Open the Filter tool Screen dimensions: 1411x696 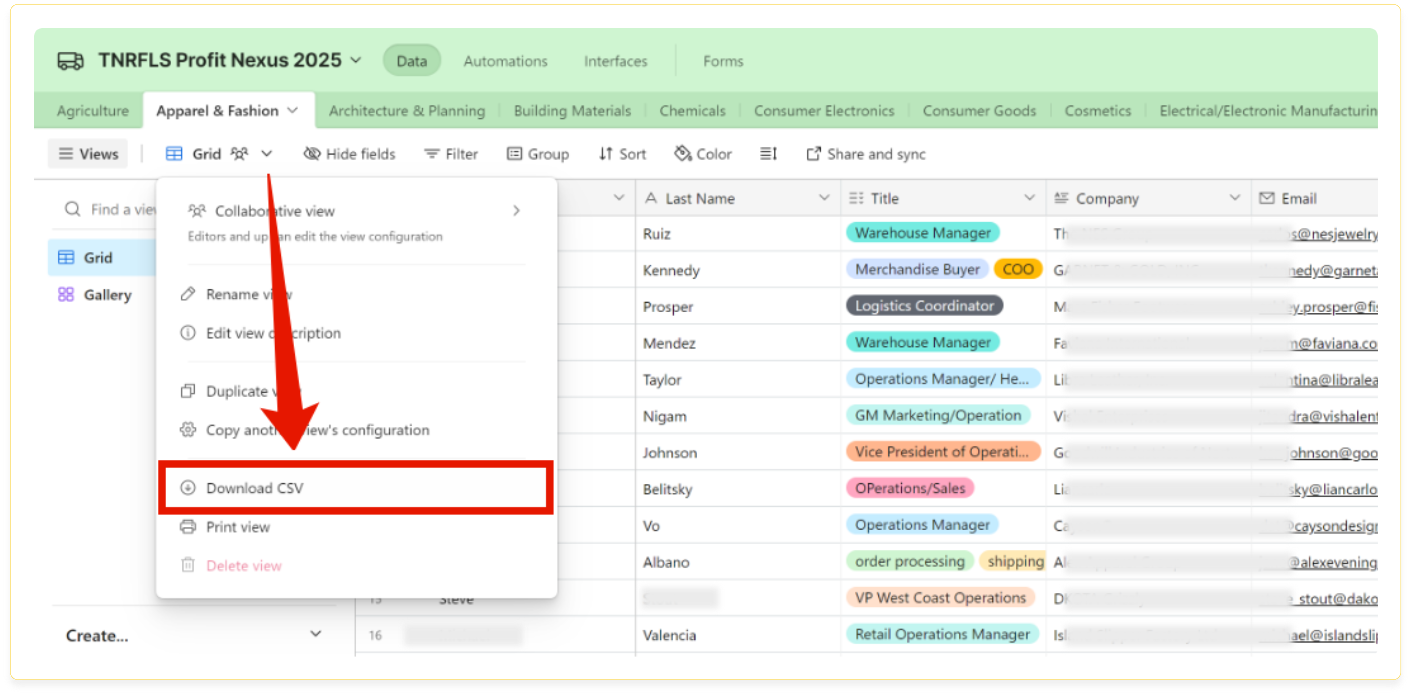(450, 154)
